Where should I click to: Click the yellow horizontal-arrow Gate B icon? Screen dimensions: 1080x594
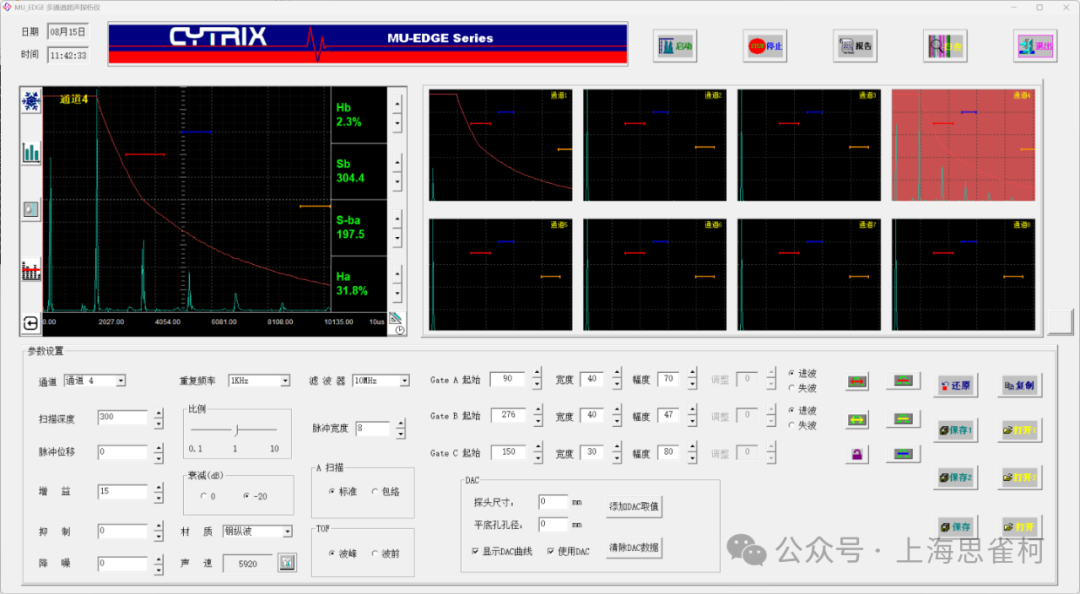[x=857, y=420]
